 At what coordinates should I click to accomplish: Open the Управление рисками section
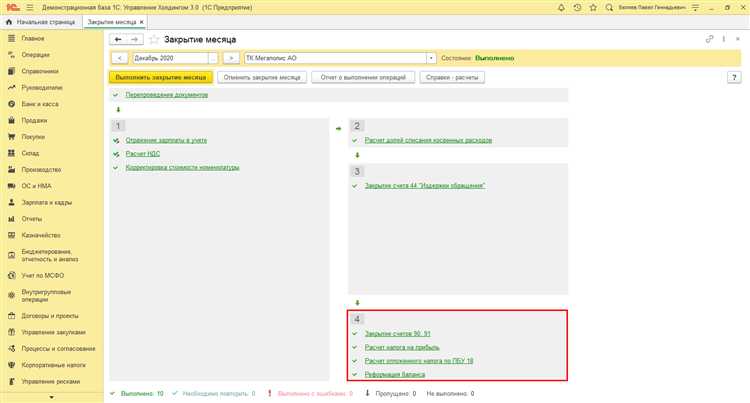click(x=51, y=381)
